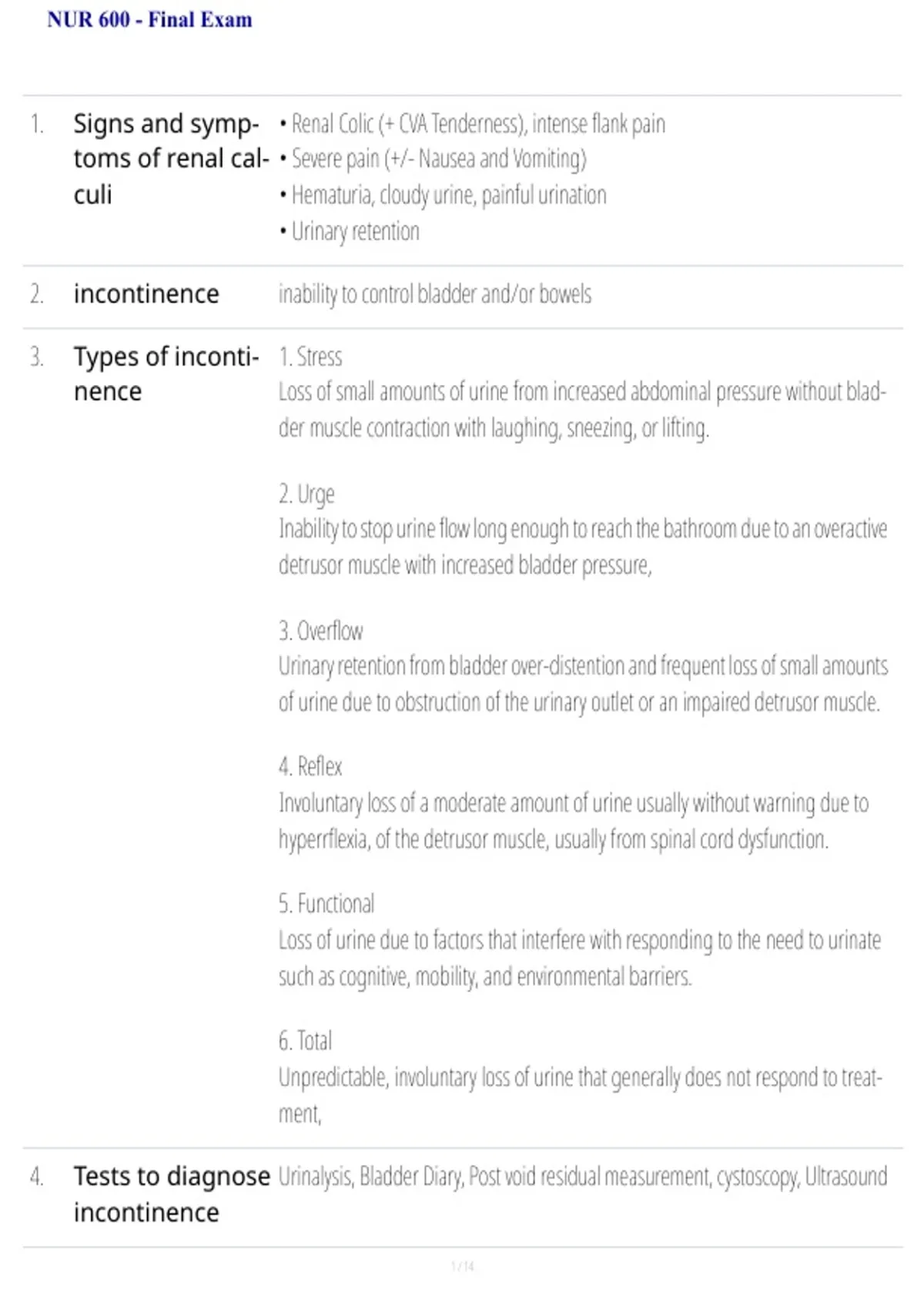Click the hyperreflexia of detrusor muscle sentence
The width and height of the screenshot is (924, 1309).
[574, 822]
